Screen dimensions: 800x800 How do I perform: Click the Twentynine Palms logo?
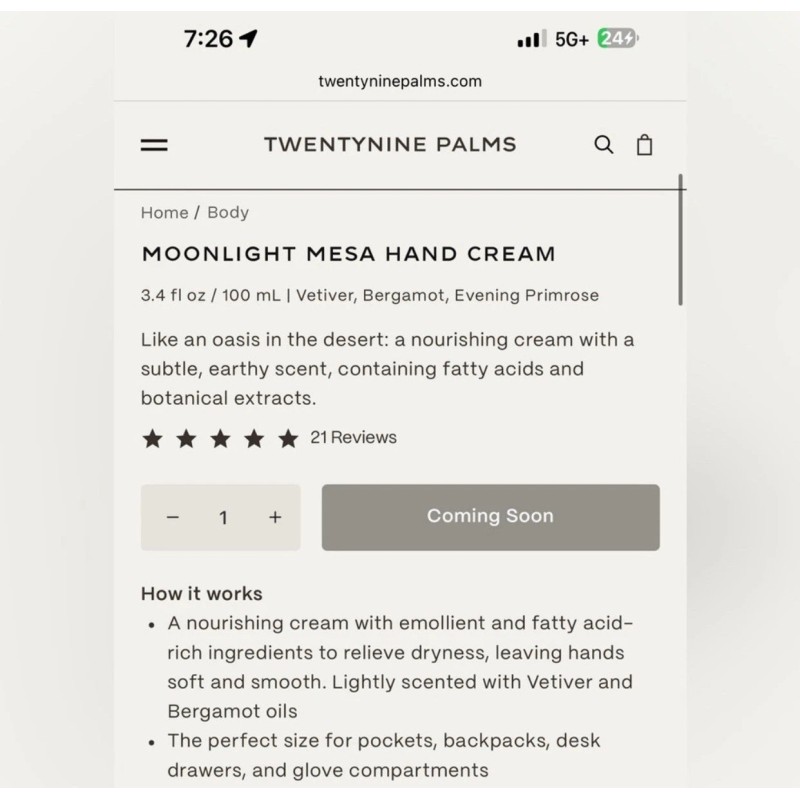click(390, 145)
